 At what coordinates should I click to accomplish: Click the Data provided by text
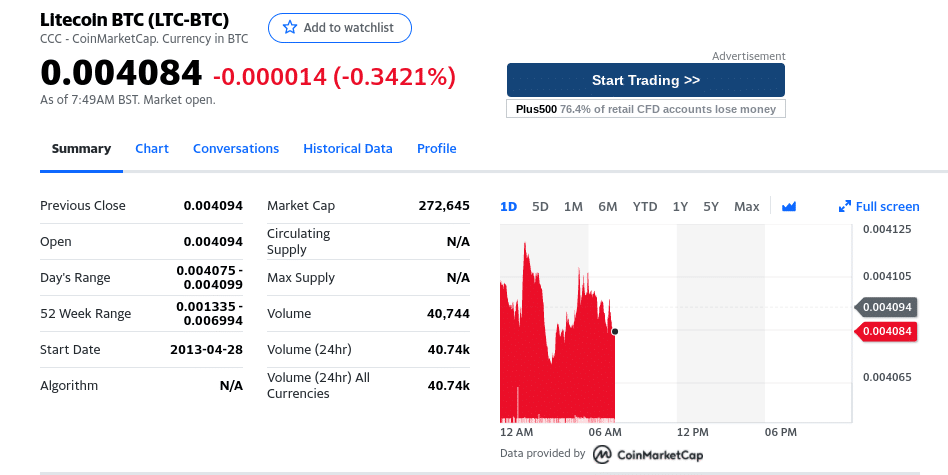pyautogui.click(x=542, y=453)
